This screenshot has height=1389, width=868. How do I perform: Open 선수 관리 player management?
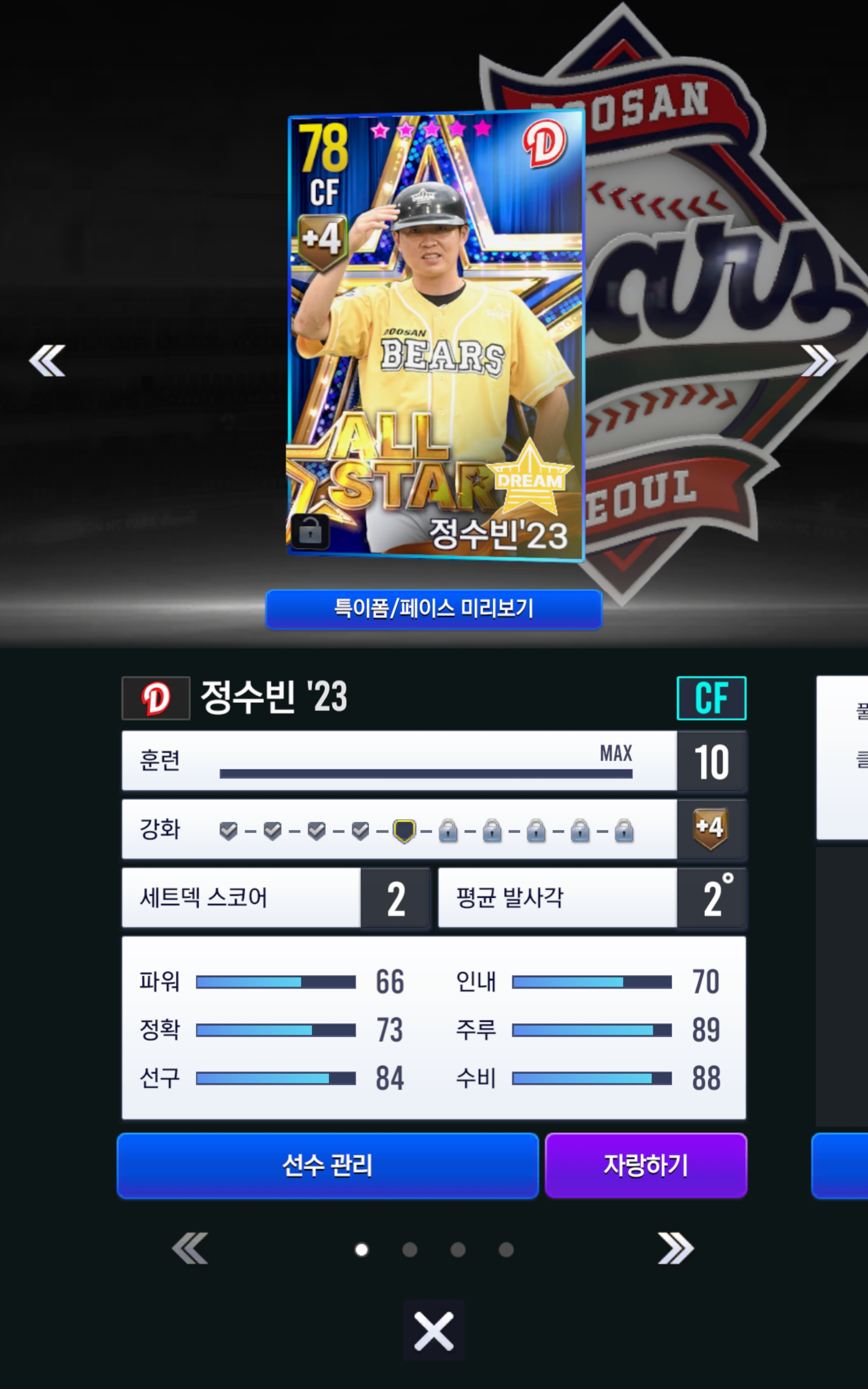tap(328, 1165)
